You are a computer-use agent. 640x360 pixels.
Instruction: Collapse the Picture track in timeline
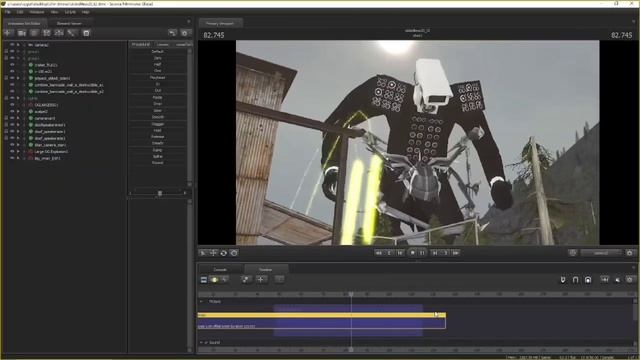coord(201,301)
